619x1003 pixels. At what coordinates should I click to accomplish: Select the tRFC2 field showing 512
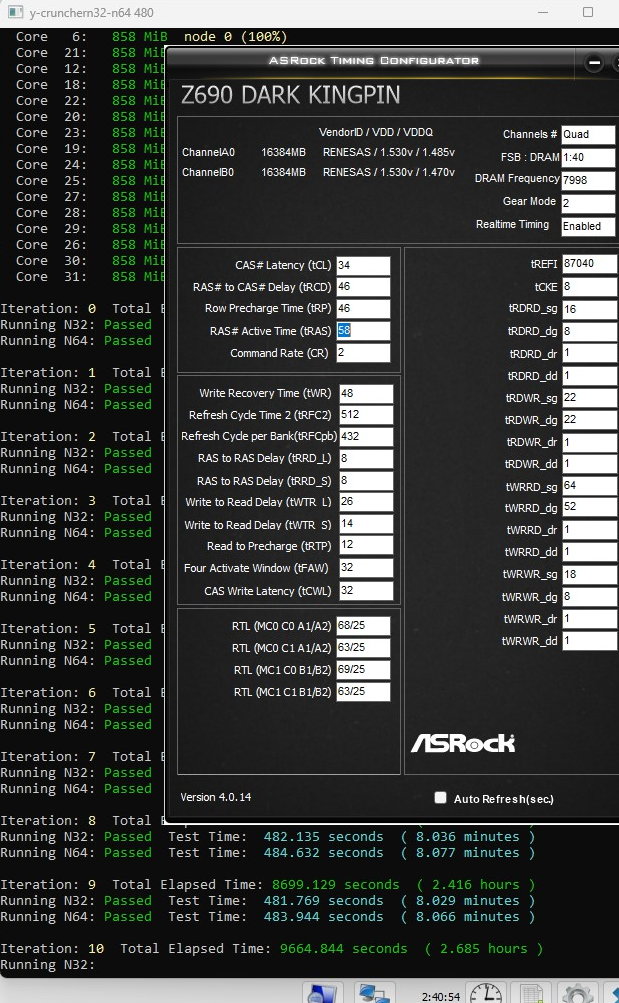tap(366, 415)
